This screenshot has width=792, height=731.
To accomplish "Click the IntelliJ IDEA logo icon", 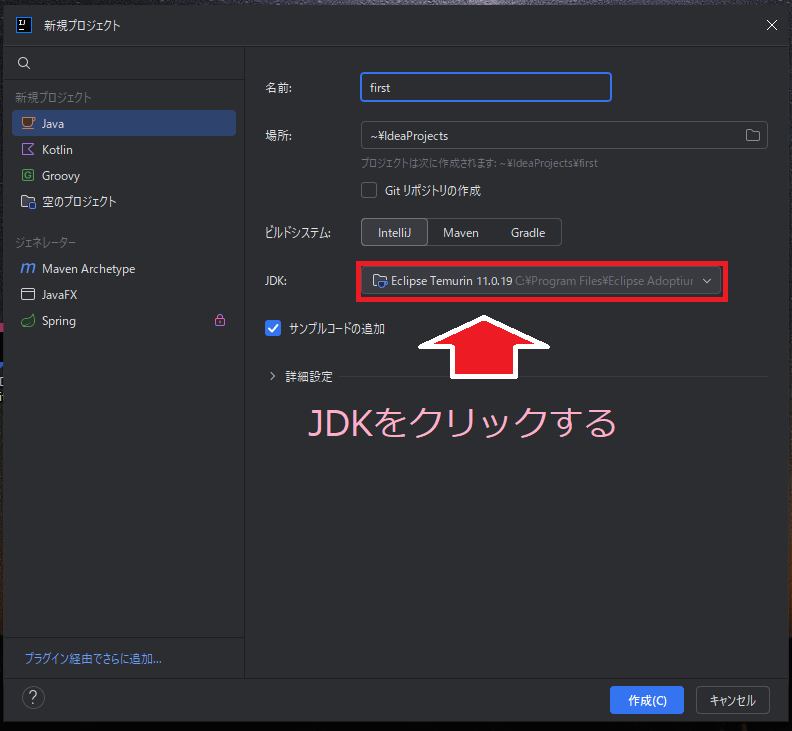I will pyautogui.click(x=24, y=25).
